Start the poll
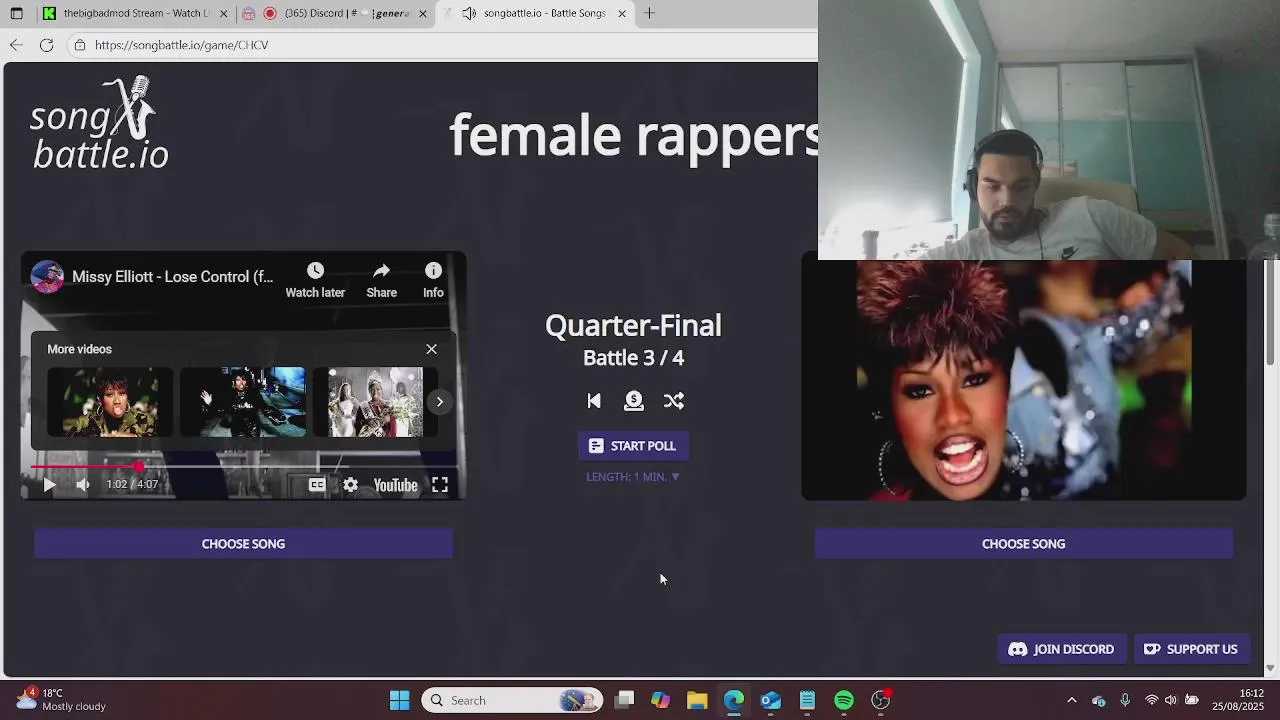Image resolution: width=1280 pixels, height=720 pixels. point(633,446)
